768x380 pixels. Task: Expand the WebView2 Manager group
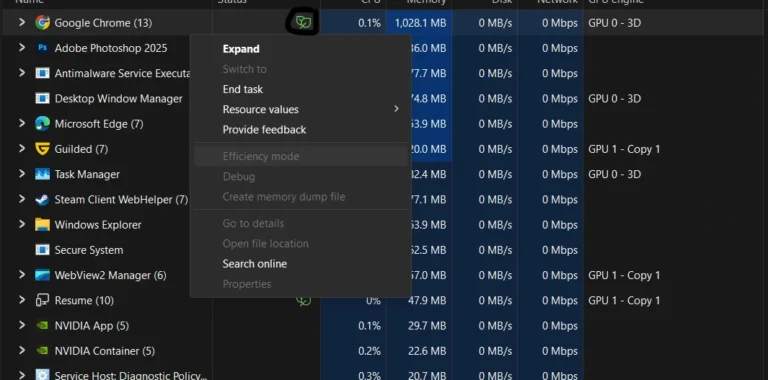[22, 275]
